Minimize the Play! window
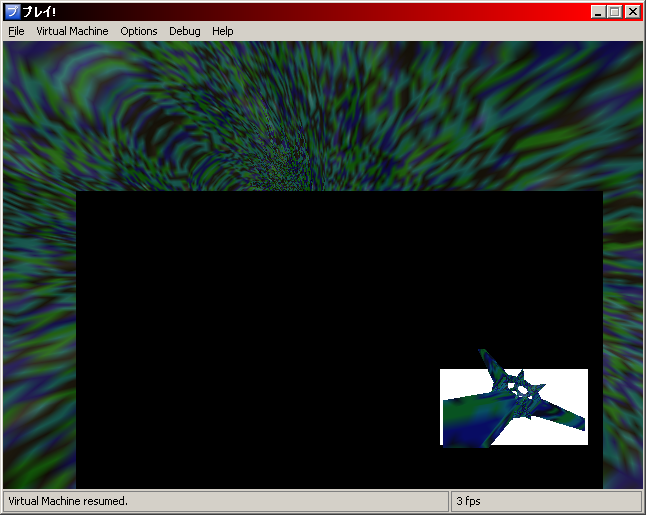This screenshot has width=646, height=515. 598,12
